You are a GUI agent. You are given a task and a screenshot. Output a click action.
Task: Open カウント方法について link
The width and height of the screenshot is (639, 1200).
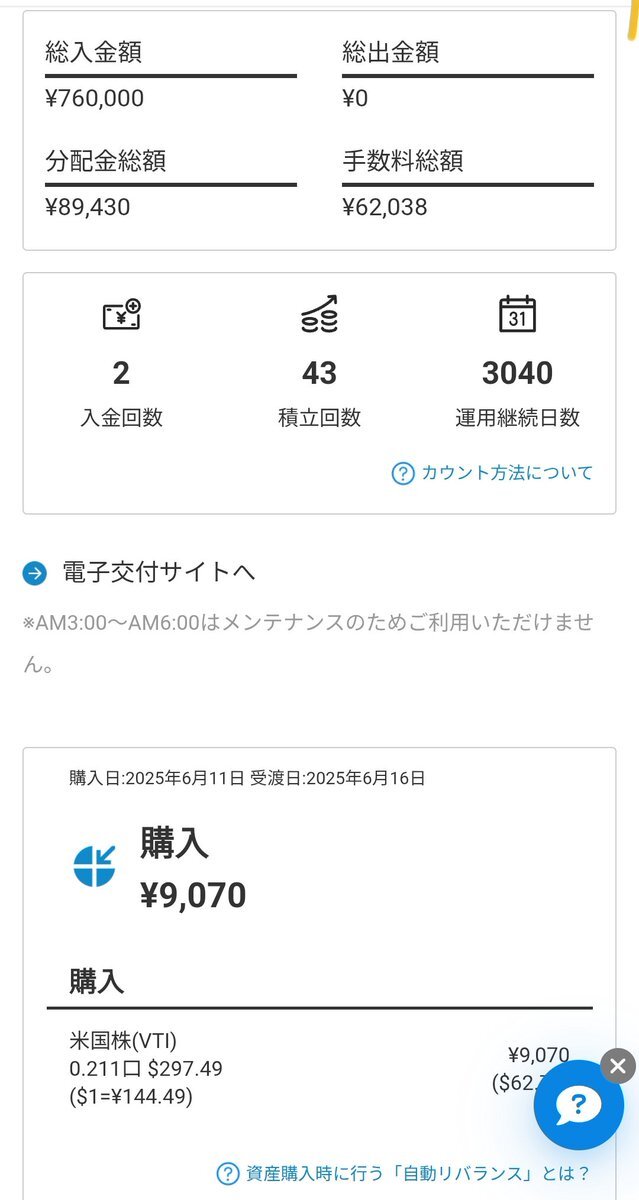pos(507,473)
